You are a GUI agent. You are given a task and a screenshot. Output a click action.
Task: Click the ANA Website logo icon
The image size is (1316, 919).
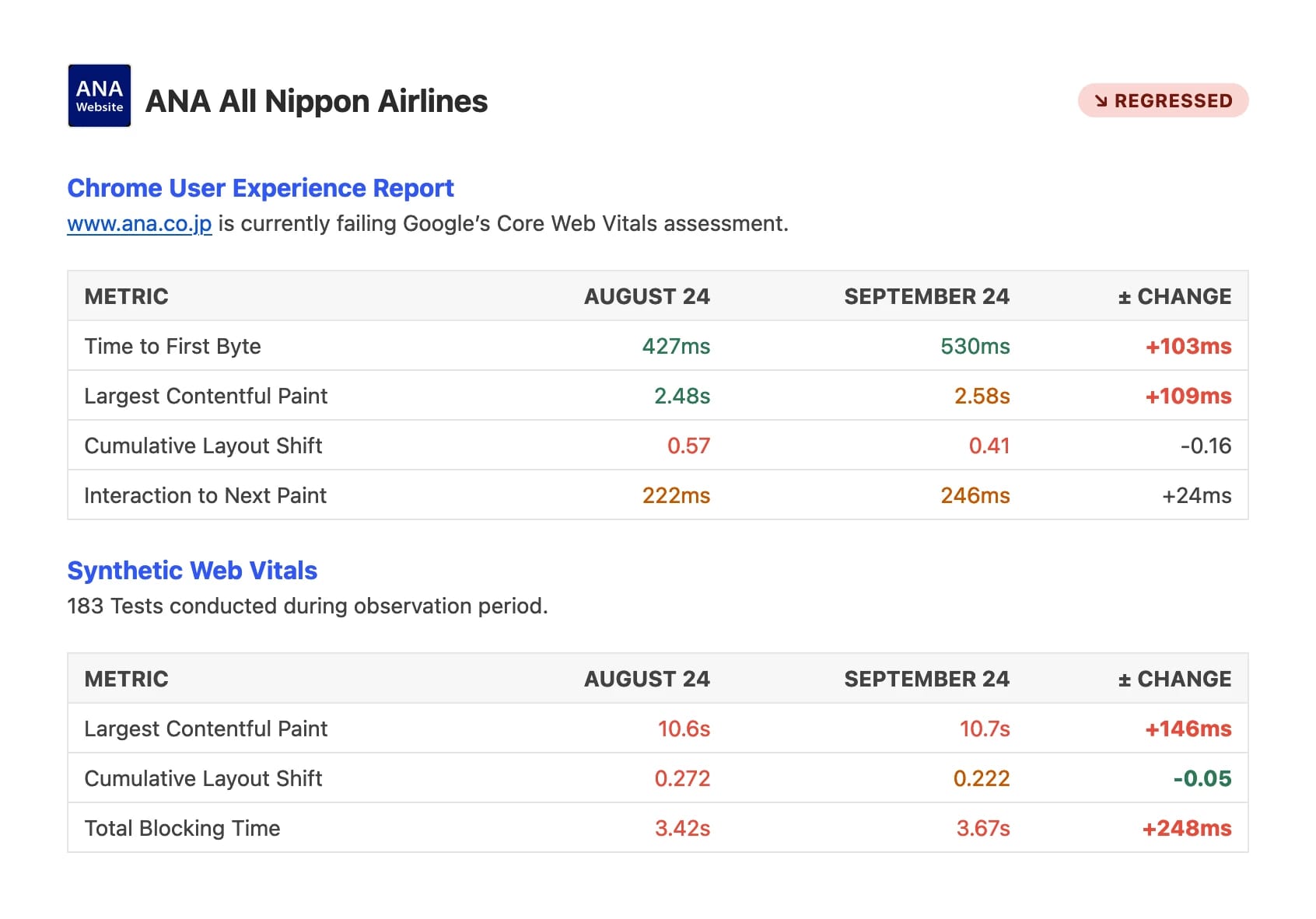[100, 96]
